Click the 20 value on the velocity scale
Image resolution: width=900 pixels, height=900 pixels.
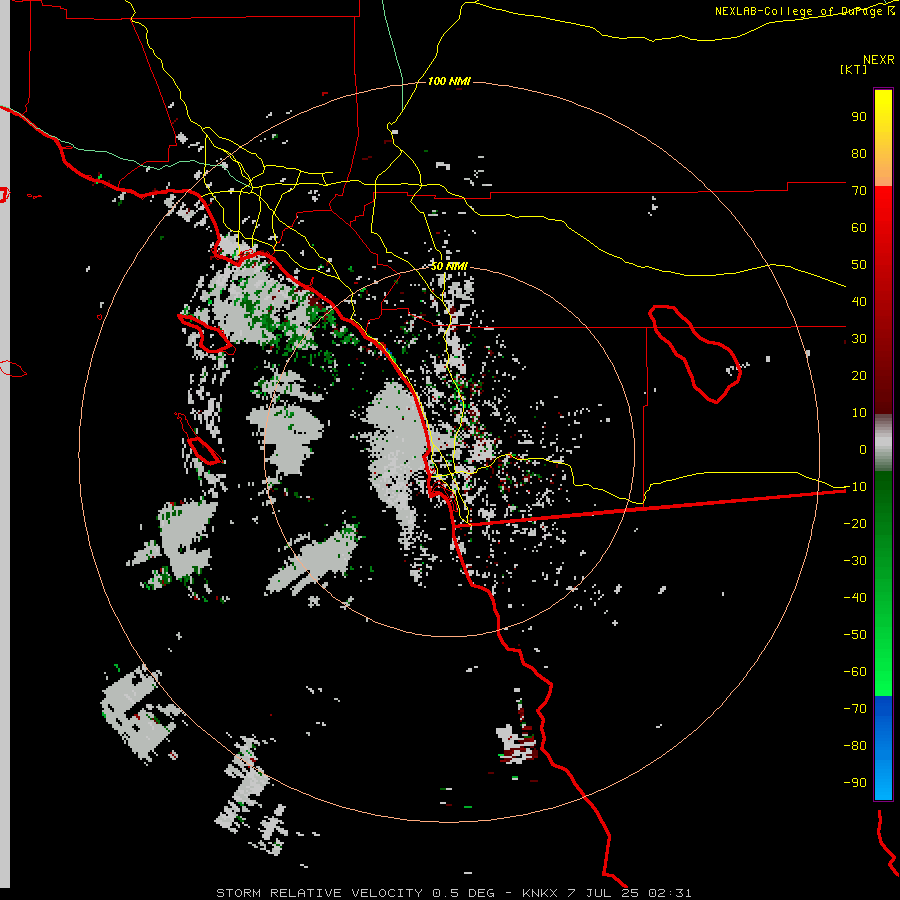pos(859,376)
